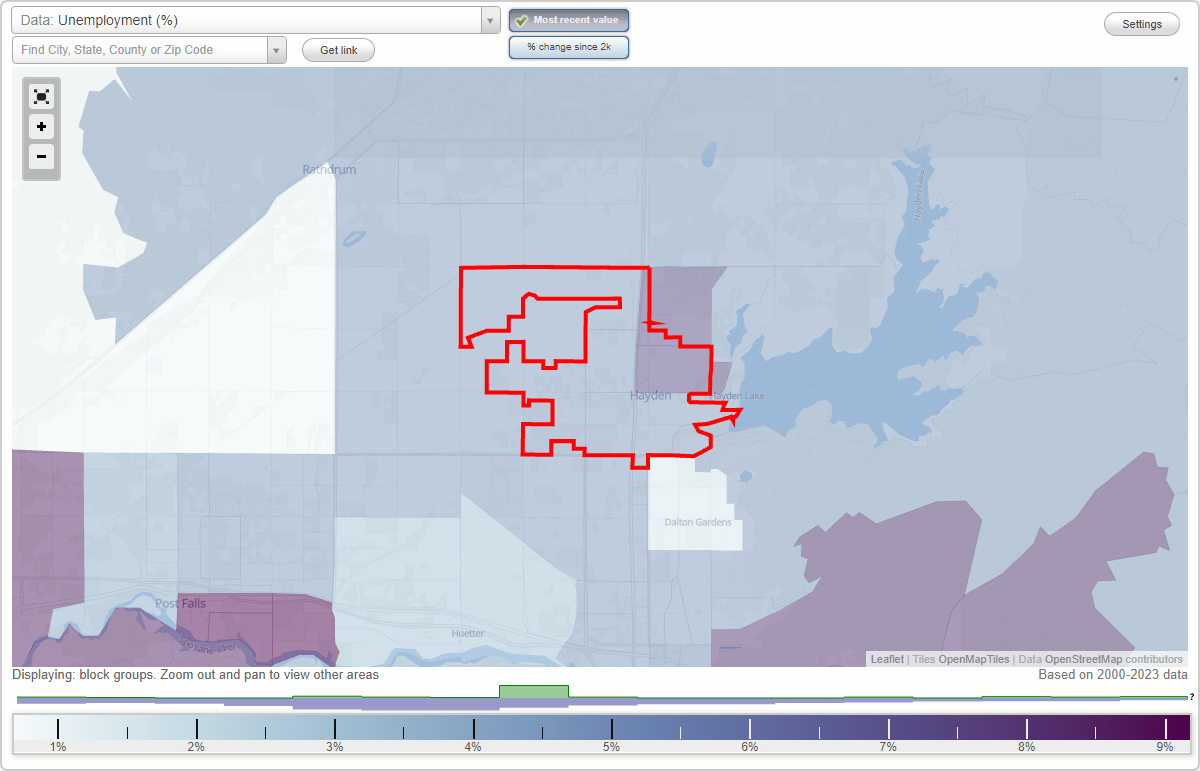Click the green histogram bar above legend
The image size is (1200, 771).
coord(534,691)
